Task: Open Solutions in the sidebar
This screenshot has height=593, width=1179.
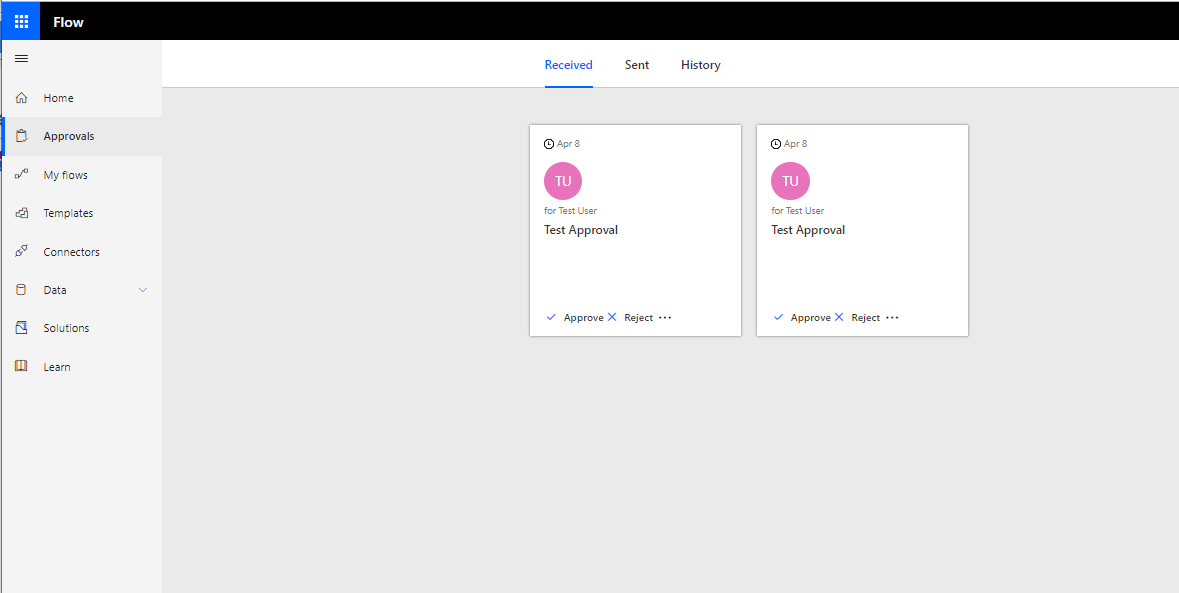Action: pos(81,328)
